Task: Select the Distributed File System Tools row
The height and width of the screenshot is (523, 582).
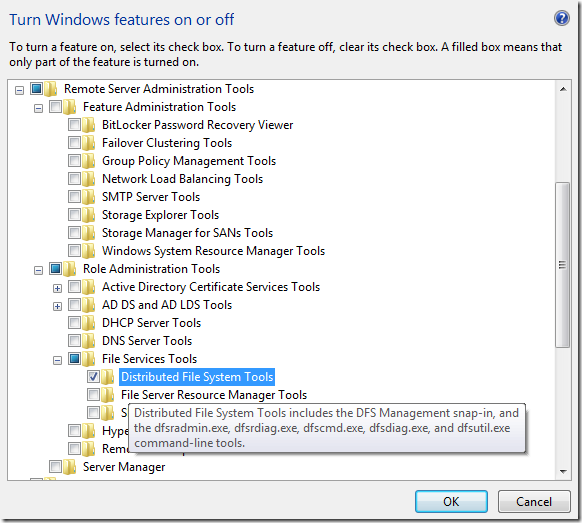Action: point(197,377)
